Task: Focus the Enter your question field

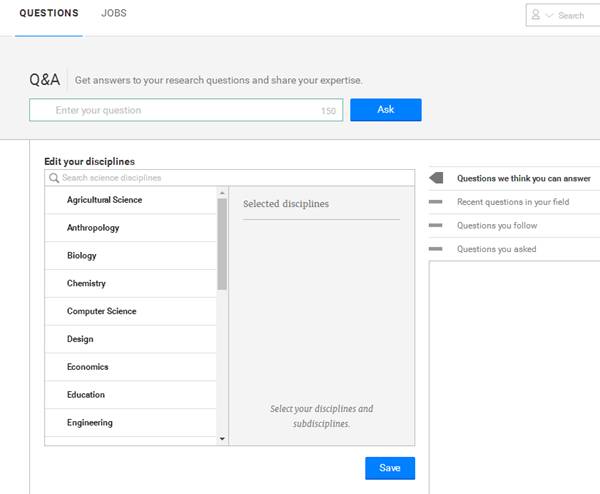Action: point(186,110)
